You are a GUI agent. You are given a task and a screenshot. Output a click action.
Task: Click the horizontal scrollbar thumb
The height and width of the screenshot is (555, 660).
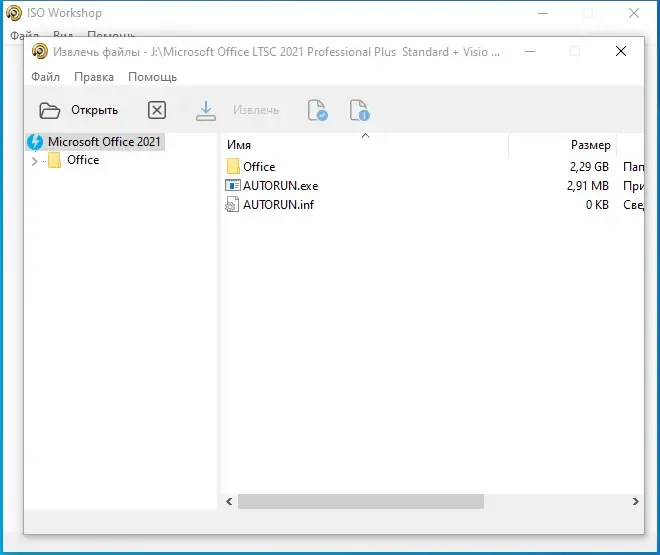361,501
